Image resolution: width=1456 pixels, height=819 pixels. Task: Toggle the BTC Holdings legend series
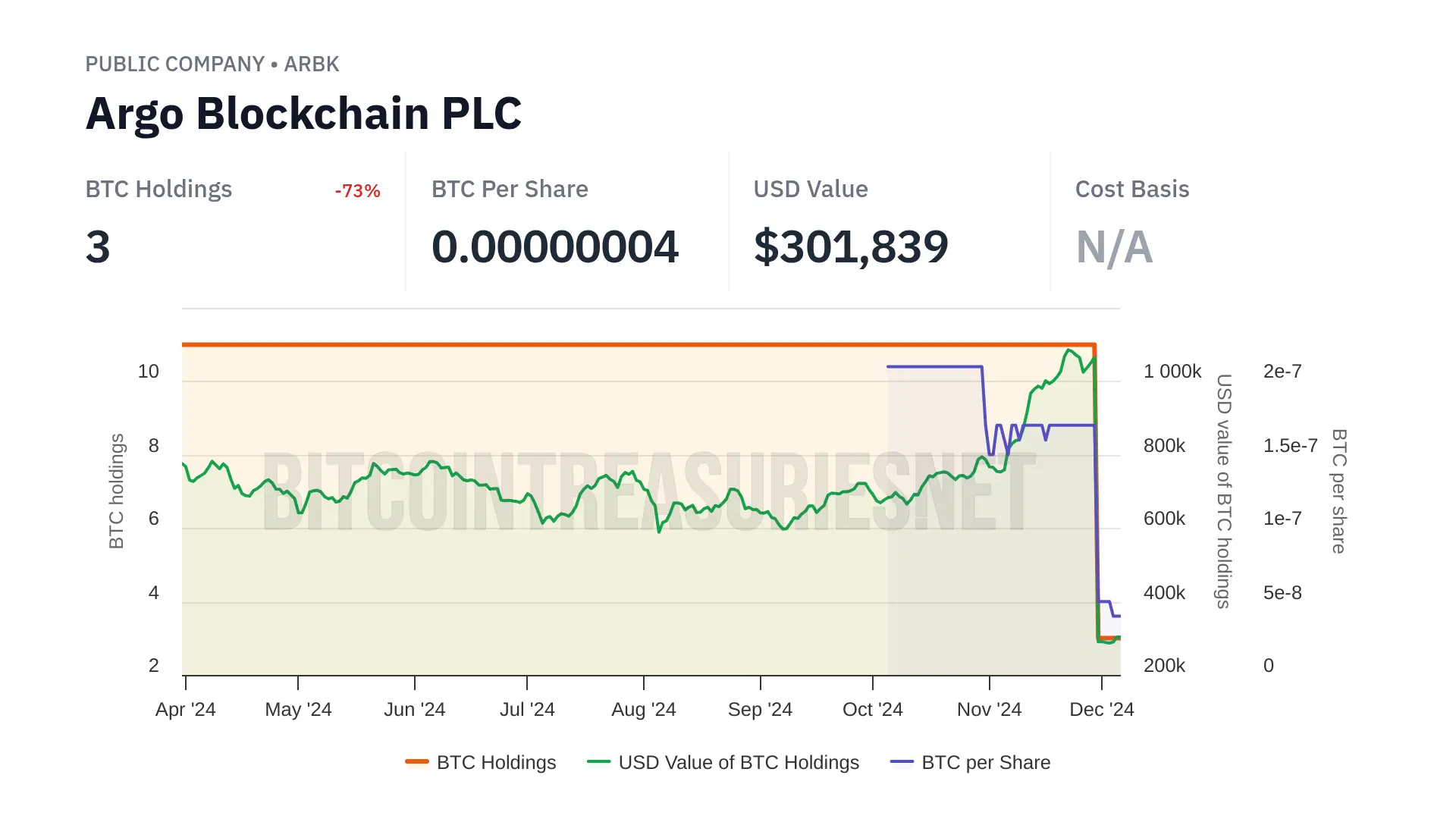coord(496,762)
